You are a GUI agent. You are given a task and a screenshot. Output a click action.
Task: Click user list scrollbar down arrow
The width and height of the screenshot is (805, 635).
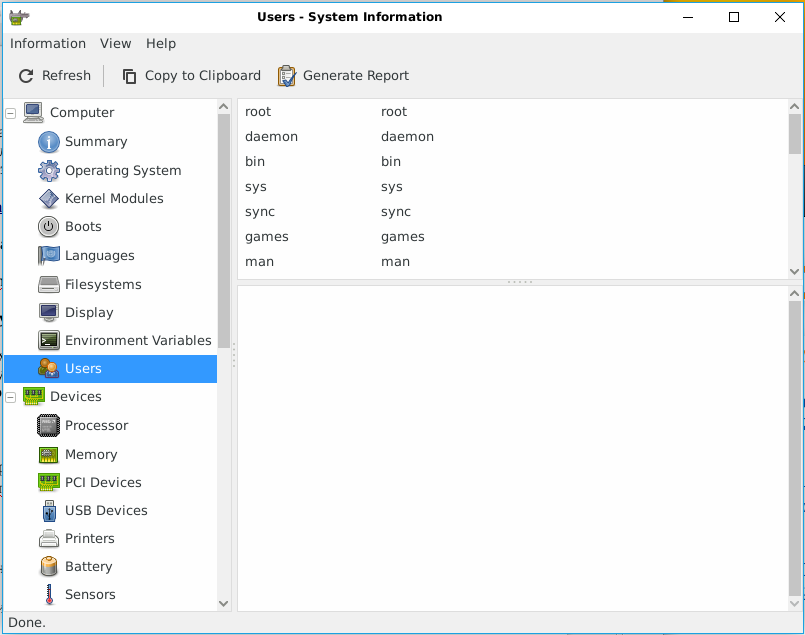point(794,272)
